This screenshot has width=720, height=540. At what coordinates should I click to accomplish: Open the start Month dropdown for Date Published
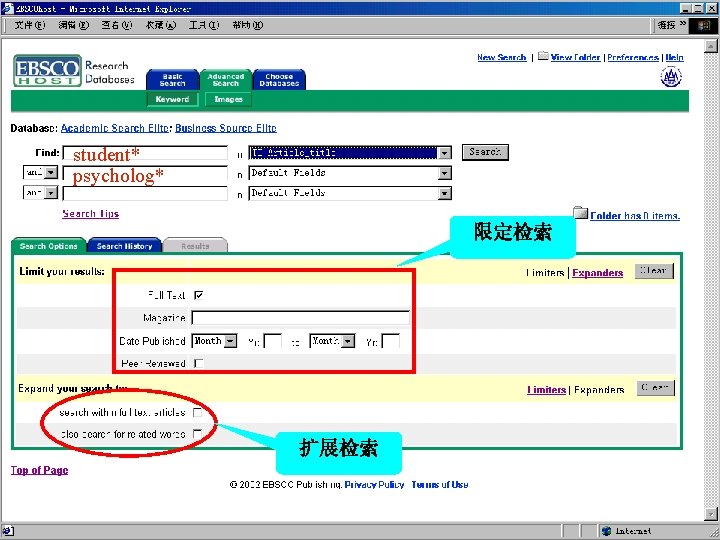coord(231,341)
